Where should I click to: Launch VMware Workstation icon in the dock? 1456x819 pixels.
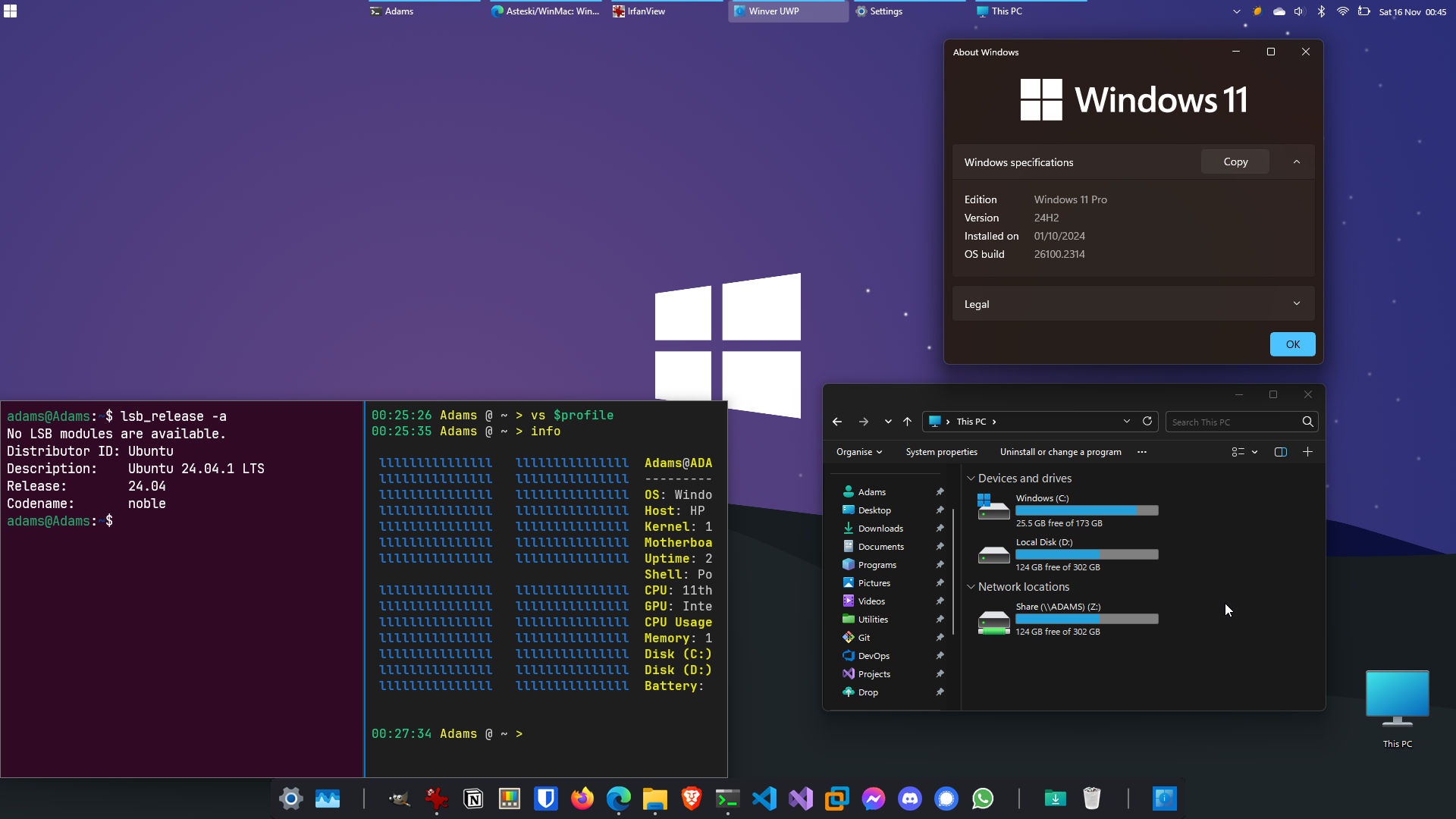[x=837, y=799]
